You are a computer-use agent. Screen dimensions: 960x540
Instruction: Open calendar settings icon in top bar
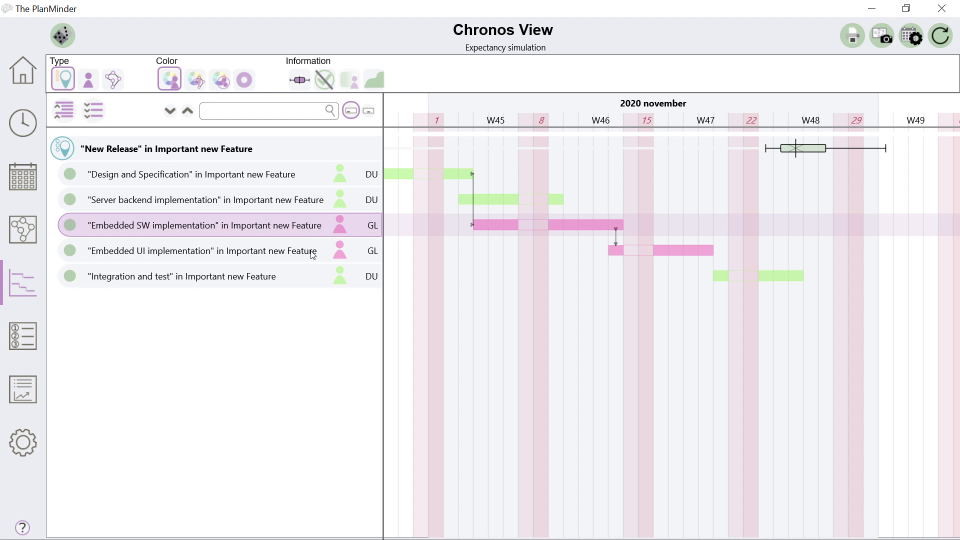click(x=911, y=36)
